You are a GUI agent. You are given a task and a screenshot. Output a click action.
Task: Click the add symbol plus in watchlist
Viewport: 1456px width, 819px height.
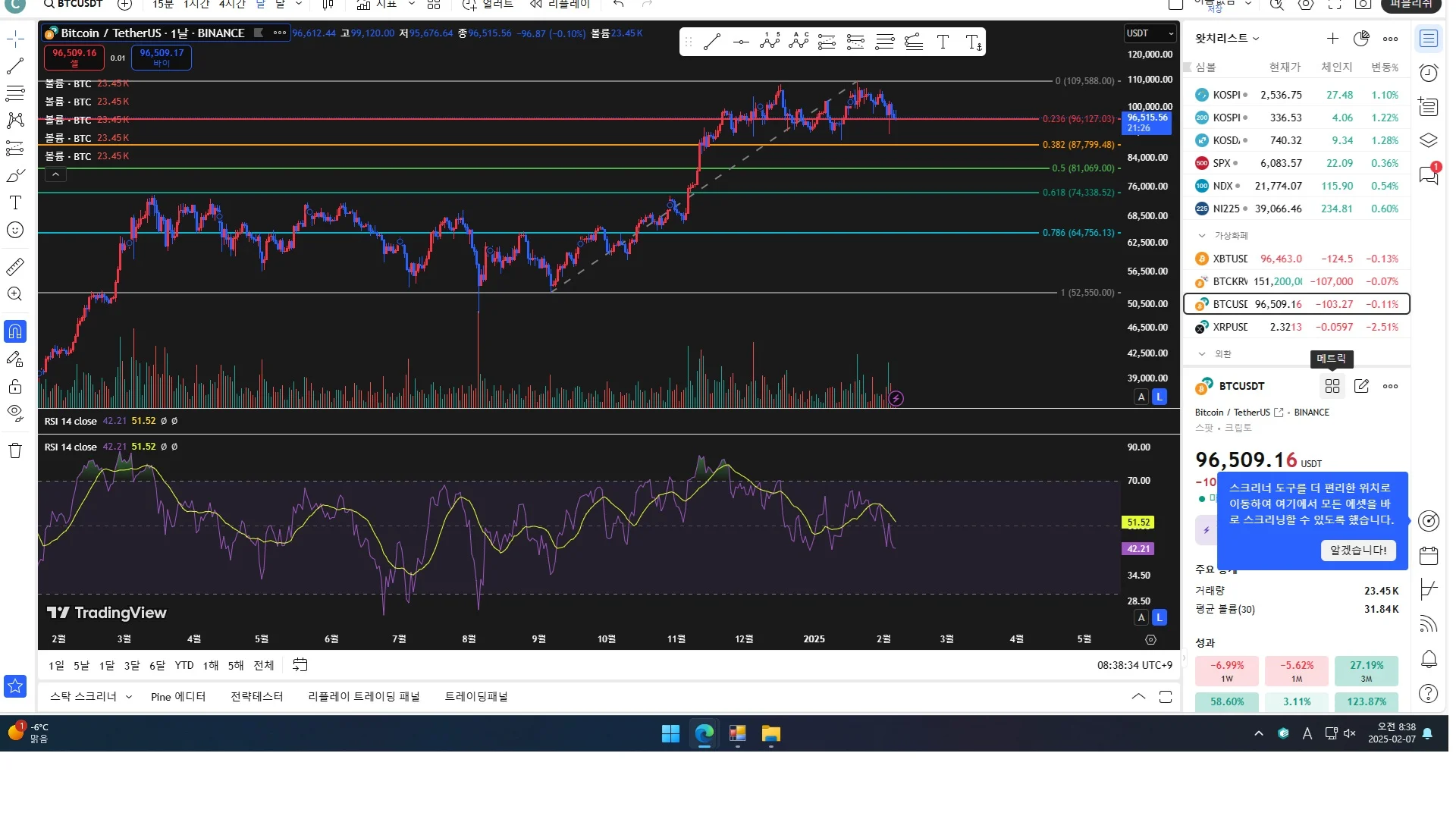pos(1332,39)
